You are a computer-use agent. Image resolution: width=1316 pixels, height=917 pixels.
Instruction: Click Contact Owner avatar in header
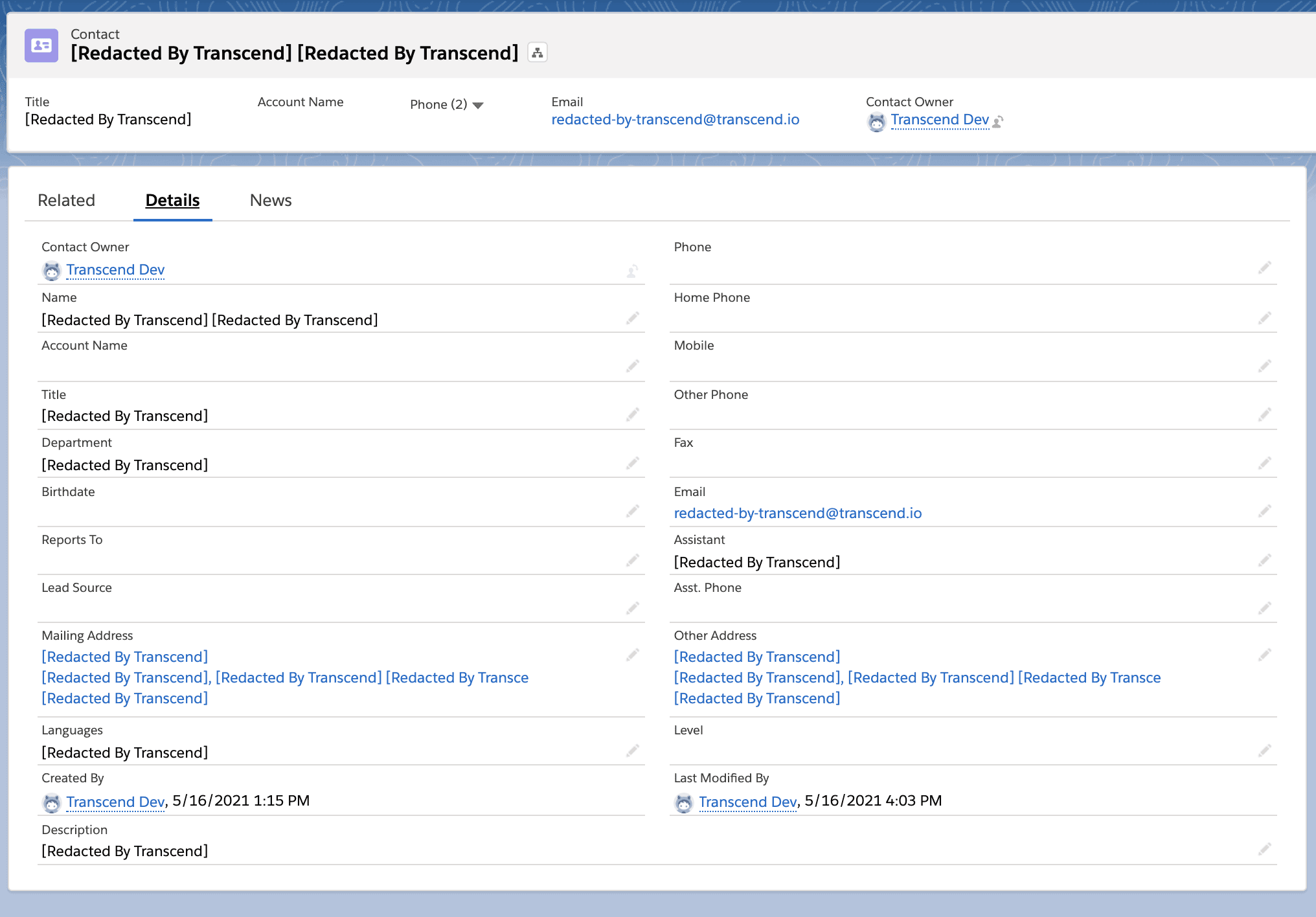tap(876, 121)
